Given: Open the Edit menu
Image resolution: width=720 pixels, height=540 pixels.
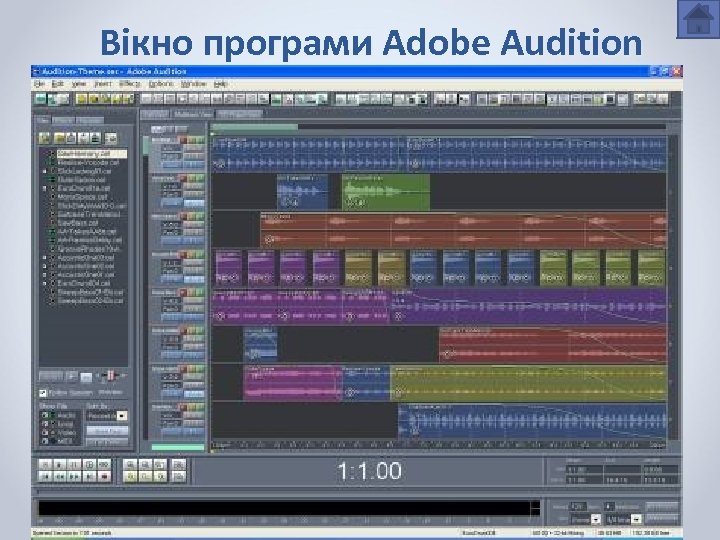Looking at the screenshot, I should (x=57, y=84).
